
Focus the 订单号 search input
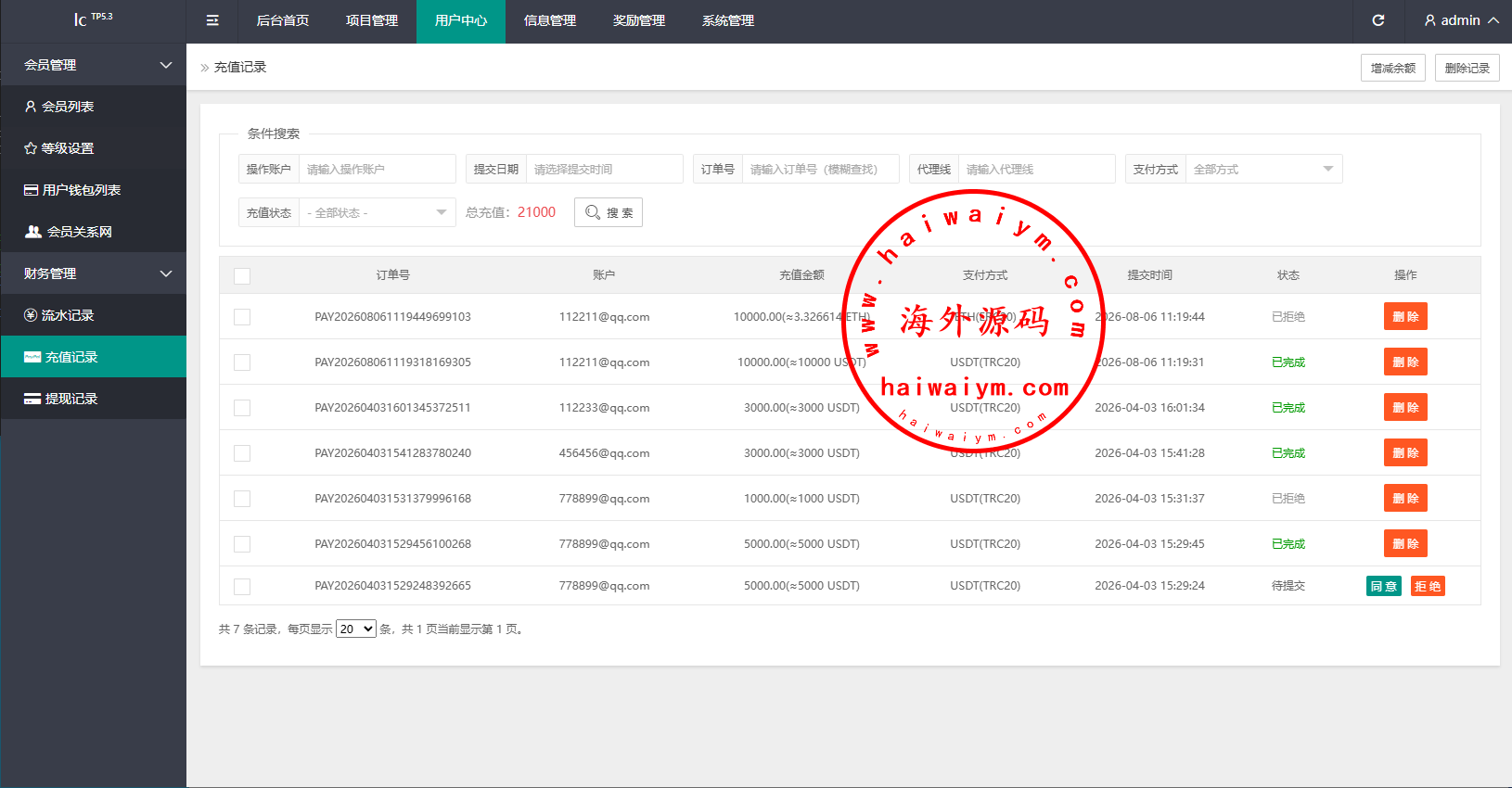pyautogui.click(x=820, y=169)
